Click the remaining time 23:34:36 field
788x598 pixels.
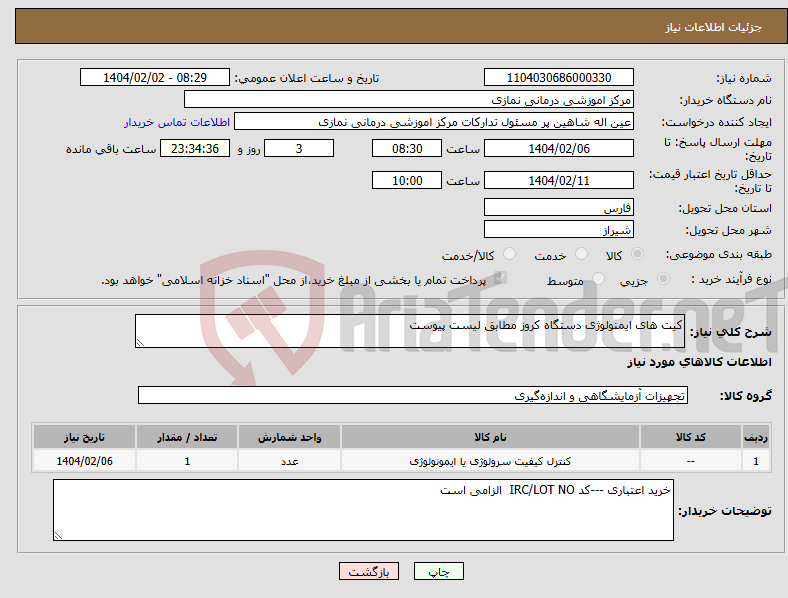(x=195, y=148)
